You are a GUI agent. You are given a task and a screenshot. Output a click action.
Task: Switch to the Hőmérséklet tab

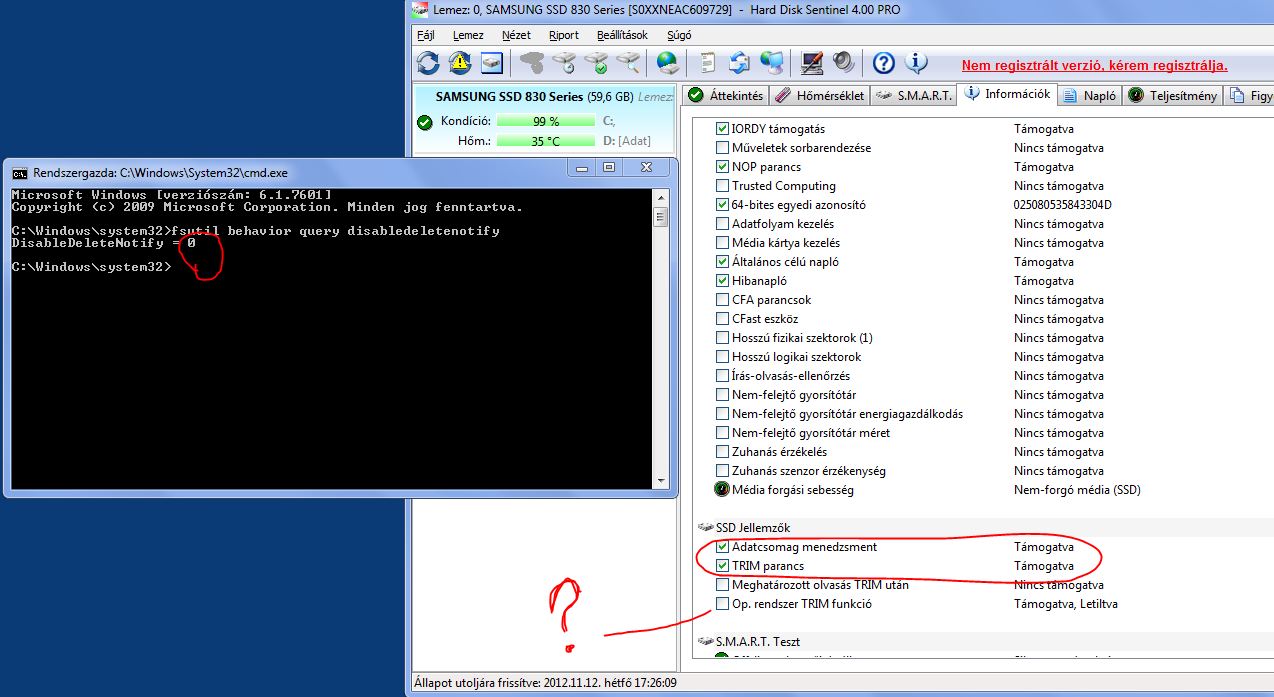[820, 96]
